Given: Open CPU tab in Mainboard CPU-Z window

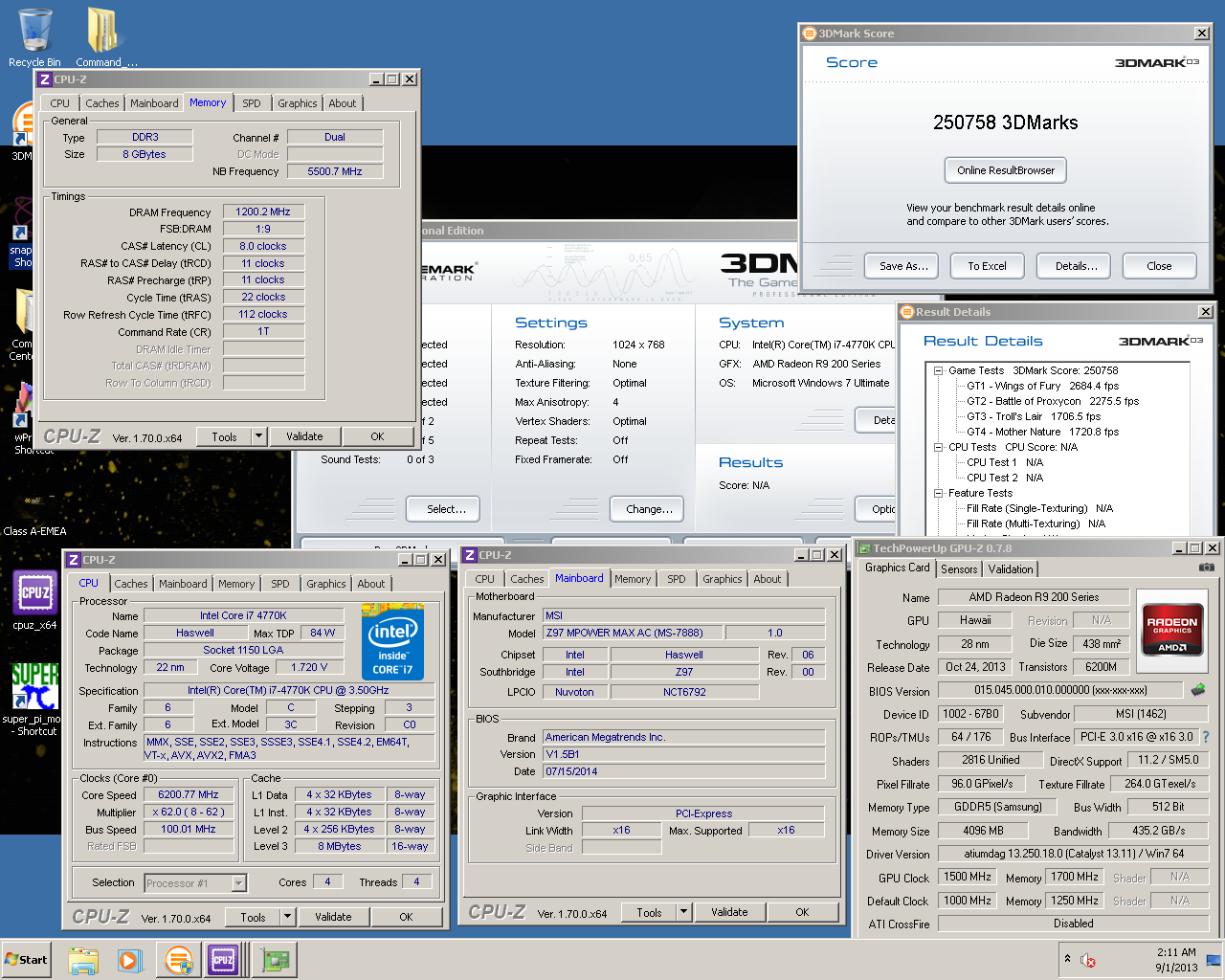Looking at the screenshot, I should tap(485, 579).
